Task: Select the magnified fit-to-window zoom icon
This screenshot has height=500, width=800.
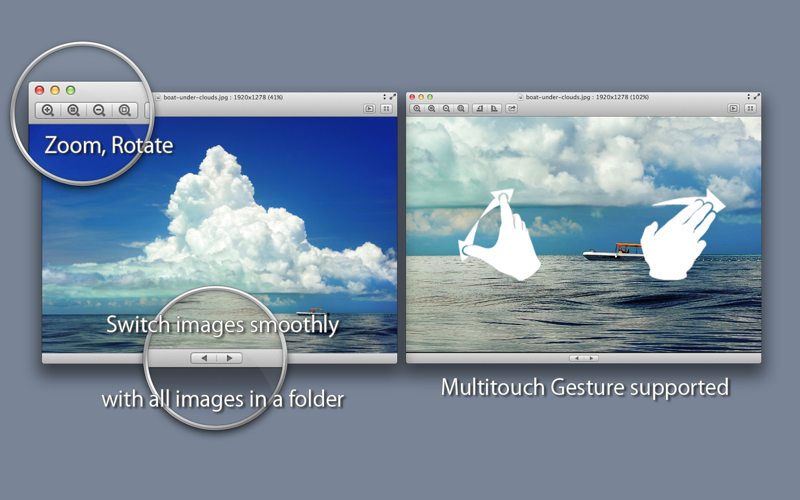Action: [124, 110]
